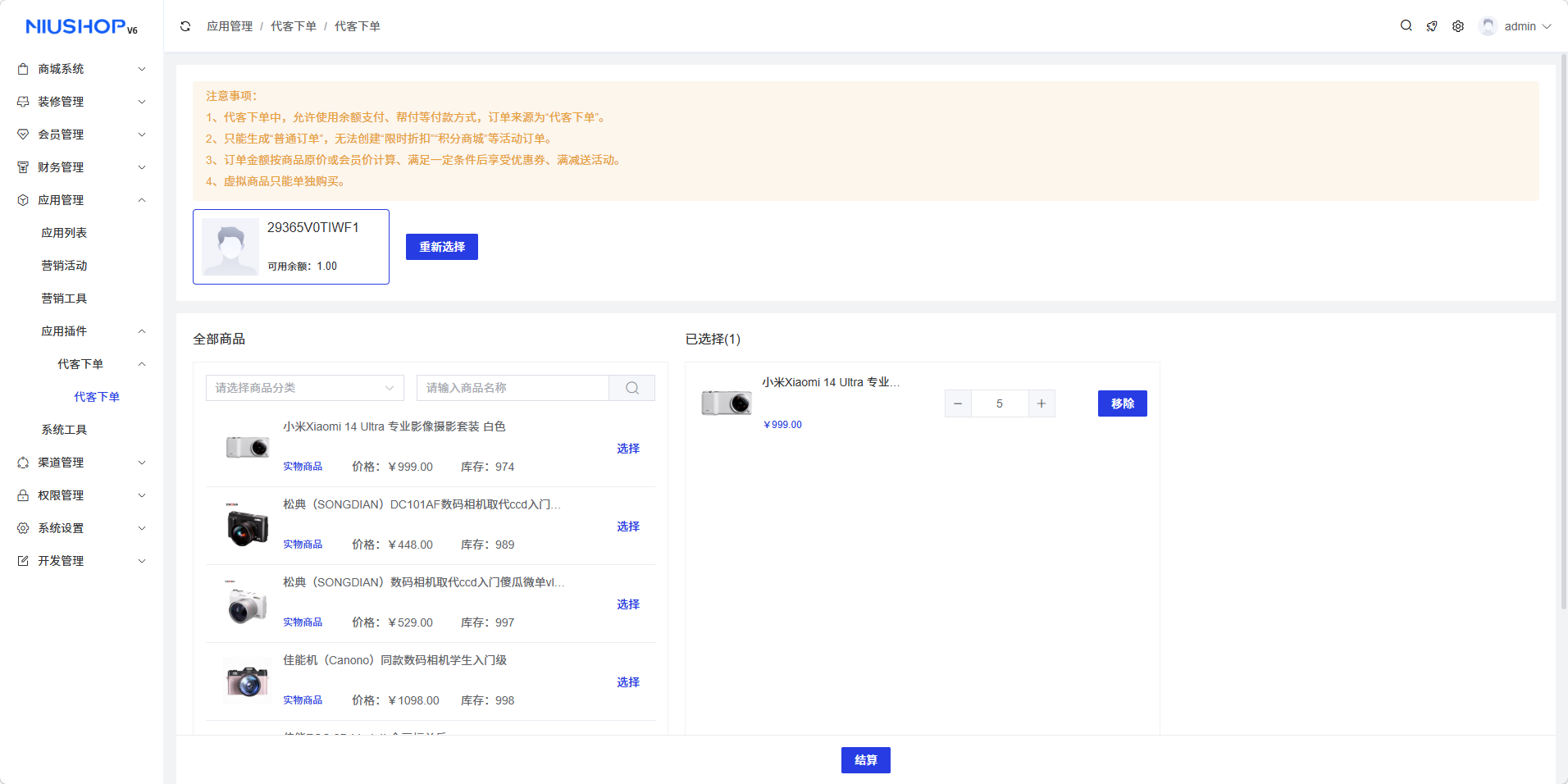The height and width of the screenshot is (784, 1568).
Task: Decrease quantity with the minus button
Action: point(958,403)
